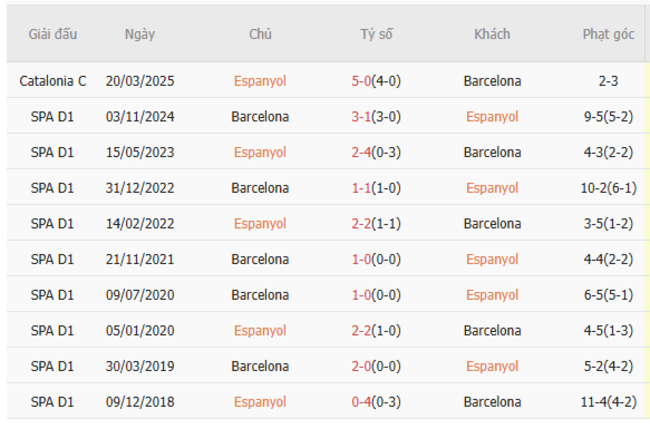This screenshot has width=650, height=429.
Task: Click Barcelona home team on 09/07/2020
Action: 260,295
